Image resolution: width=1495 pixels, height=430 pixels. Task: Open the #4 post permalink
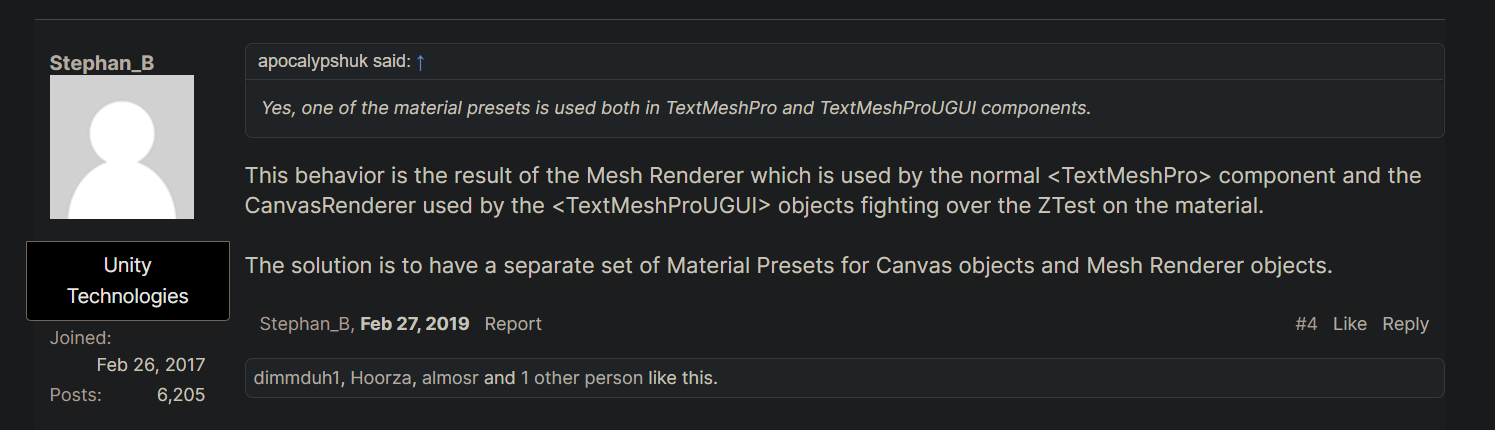pyautogui.click(x=1306, y=324)
